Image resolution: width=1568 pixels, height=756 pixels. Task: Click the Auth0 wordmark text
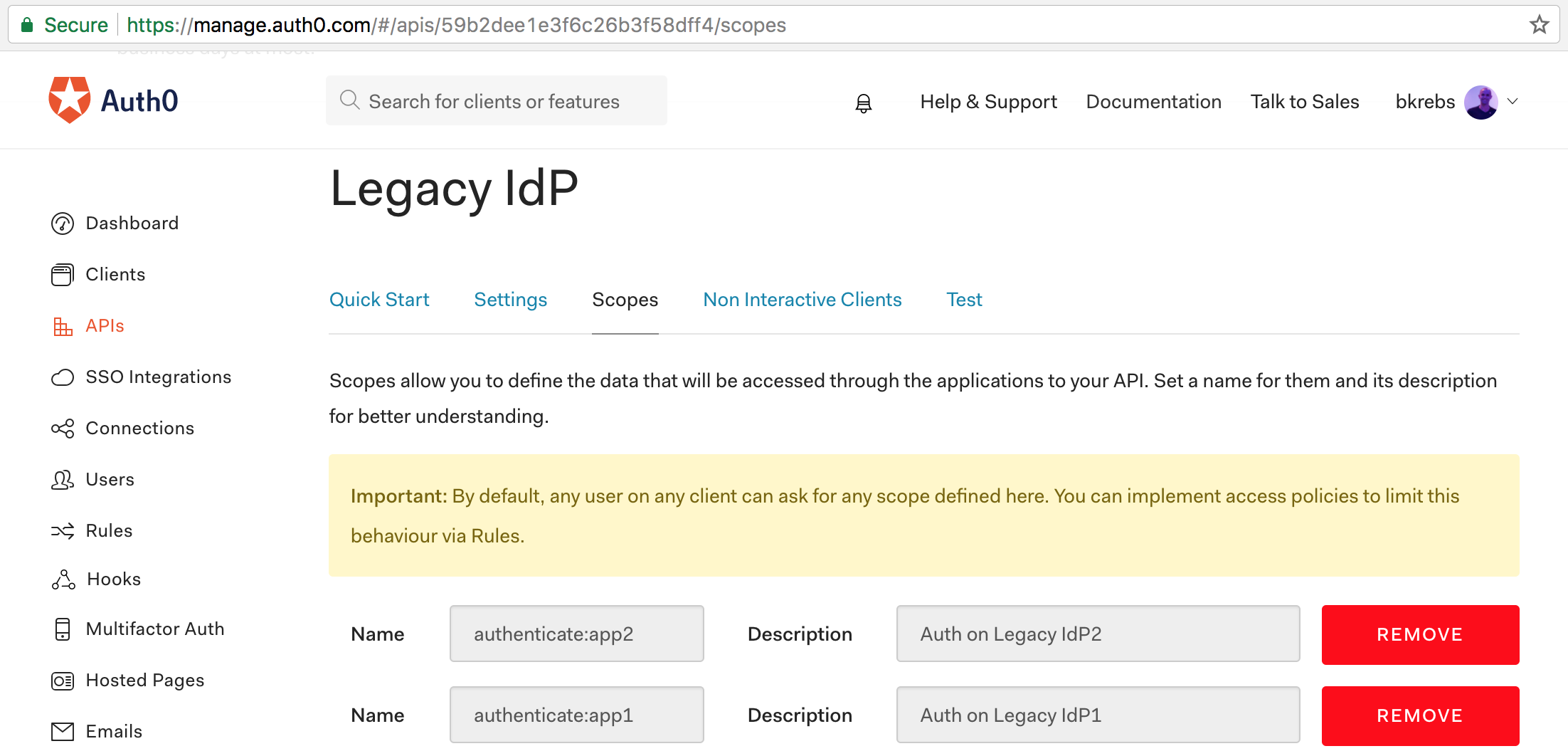point(139,101)
